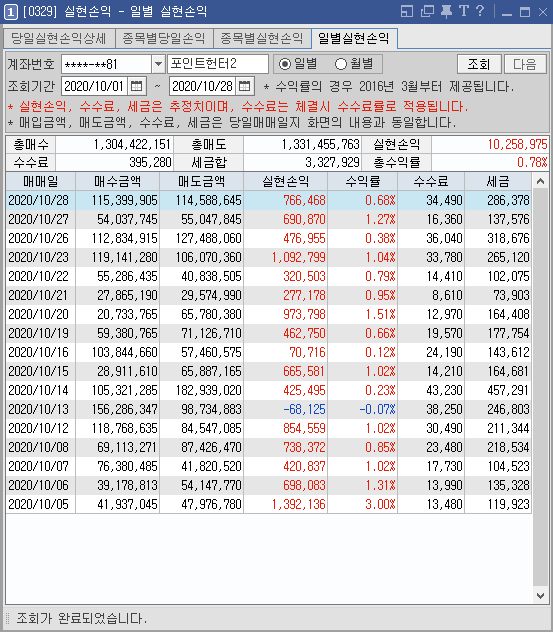Screen dimensions: 553x632
Task: Click the duplicate window icon
Action: click(x=427, y=11)
